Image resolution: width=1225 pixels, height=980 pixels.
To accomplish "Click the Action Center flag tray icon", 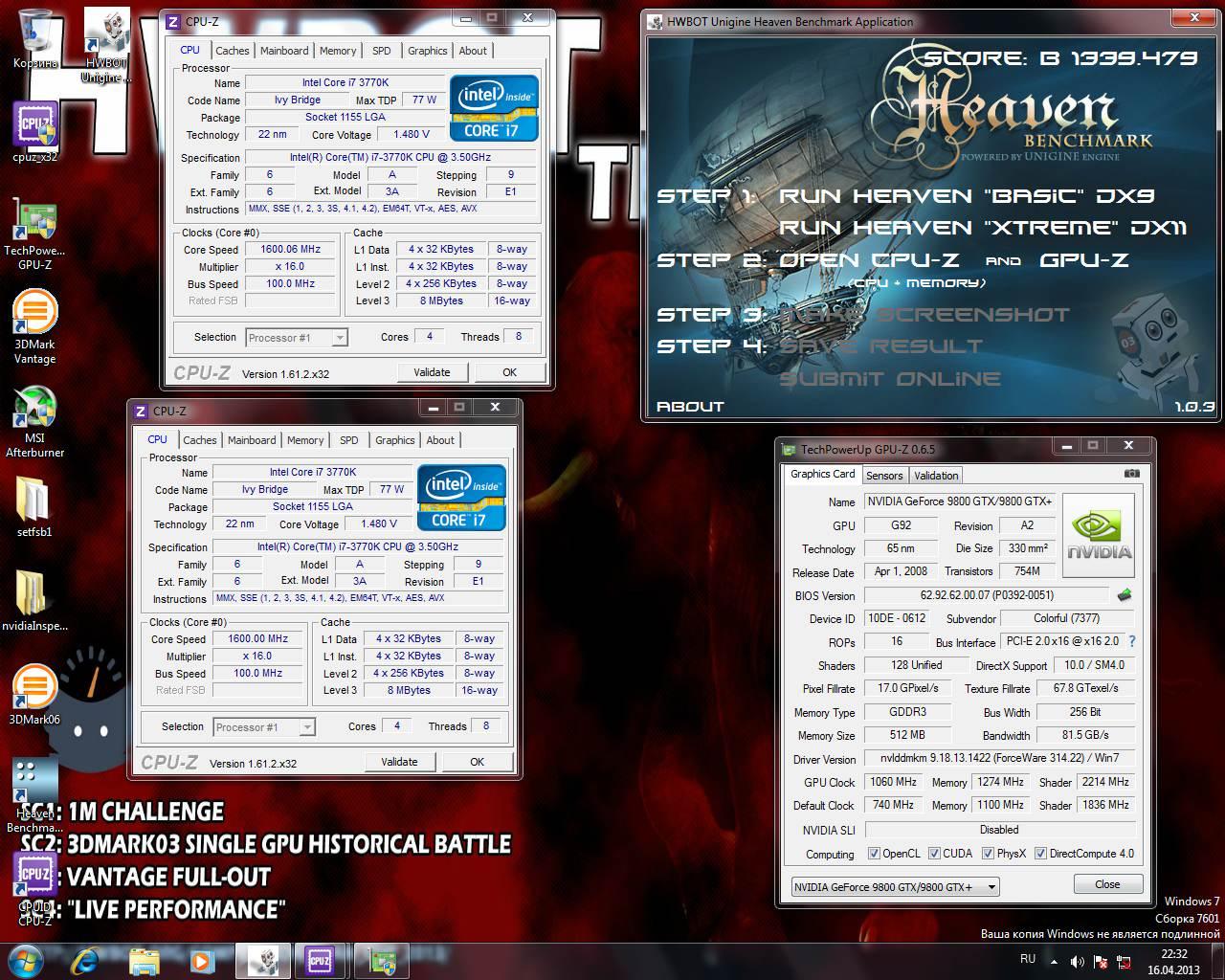I will (x=1101, y=961).
